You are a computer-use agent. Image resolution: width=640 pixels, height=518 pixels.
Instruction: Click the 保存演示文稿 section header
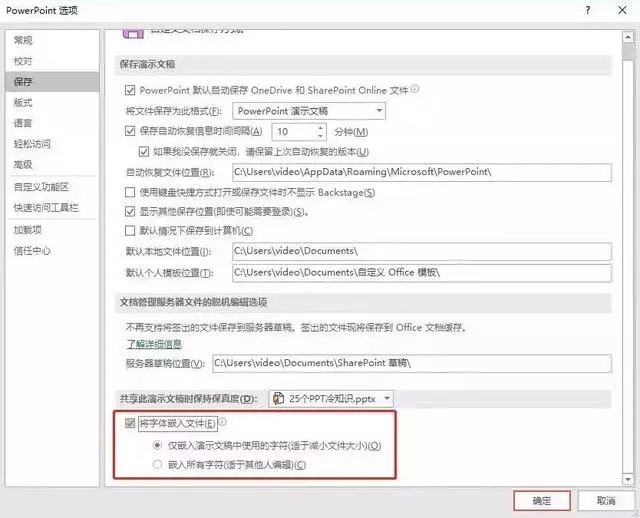[147, 64]
